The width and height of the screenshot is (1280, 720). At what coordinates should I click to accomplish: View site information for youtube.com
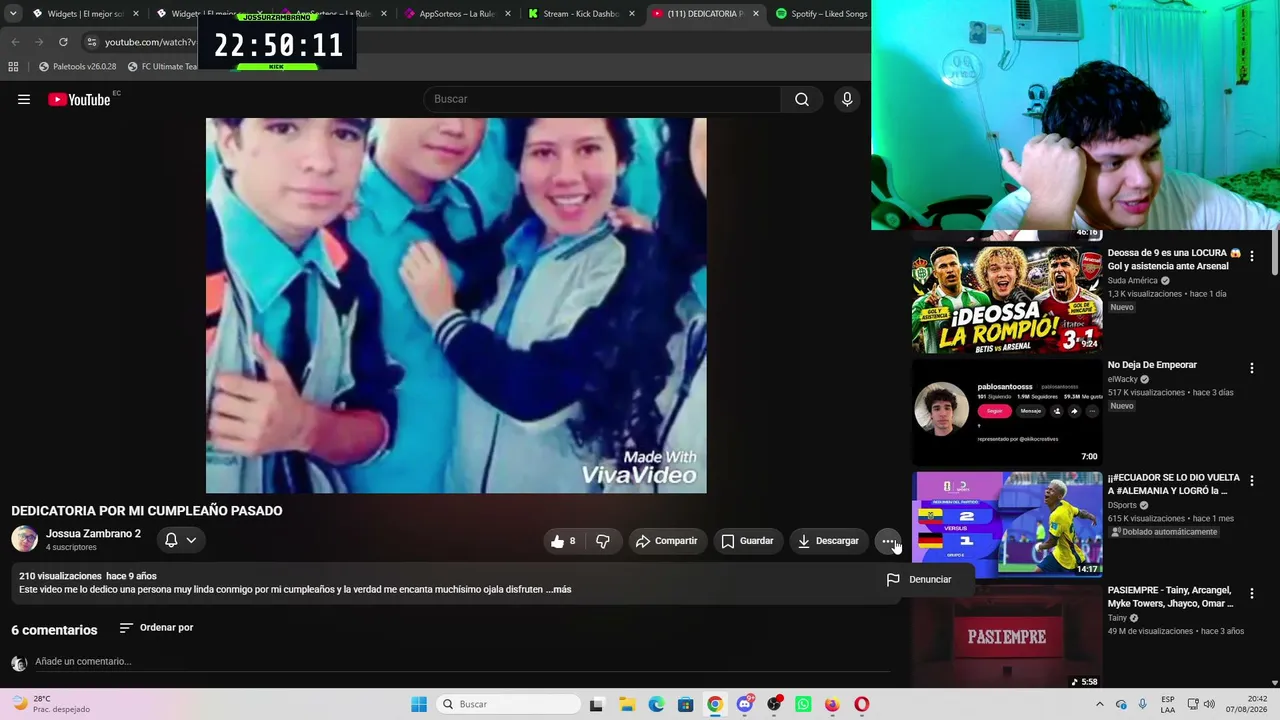91,42
